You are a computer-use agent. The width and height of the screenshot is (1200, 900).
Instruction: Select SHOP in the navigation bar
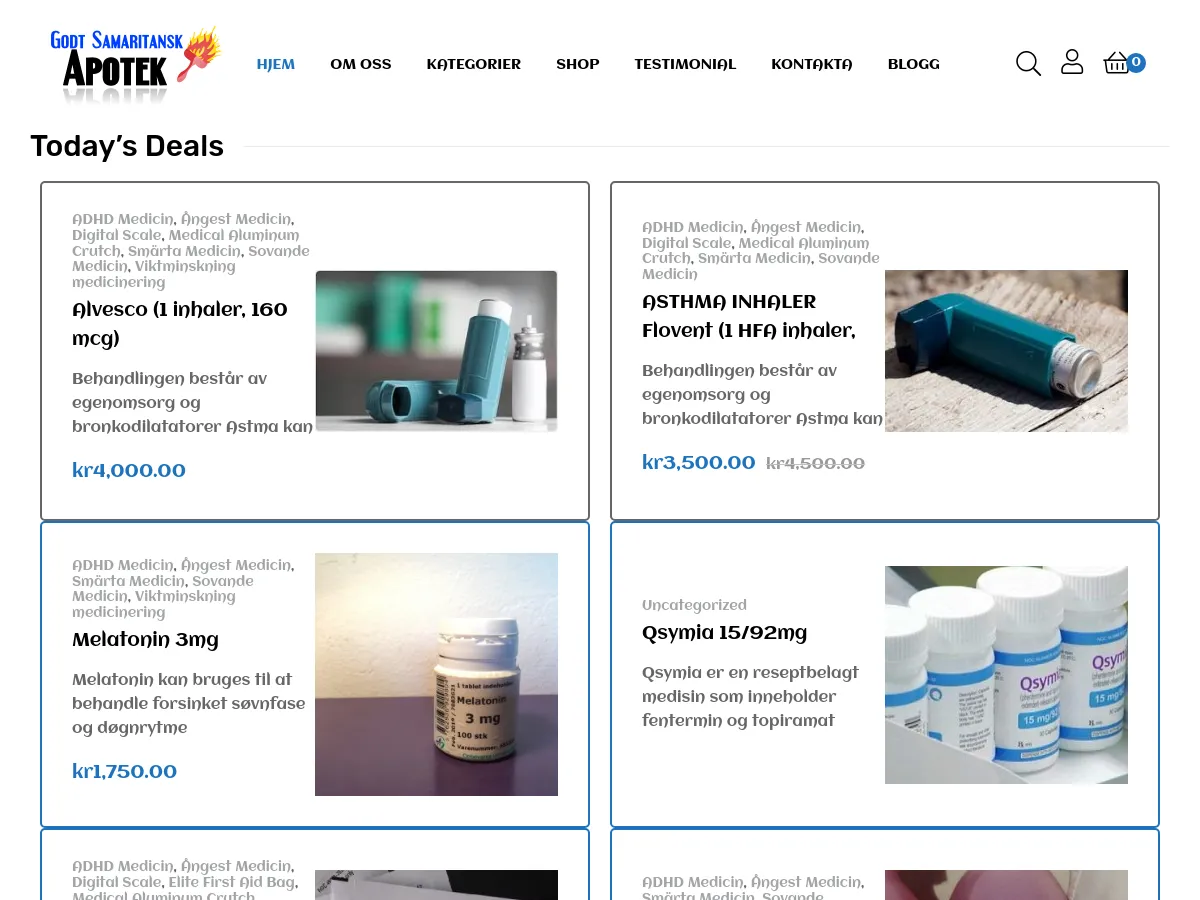pos(578,64)
